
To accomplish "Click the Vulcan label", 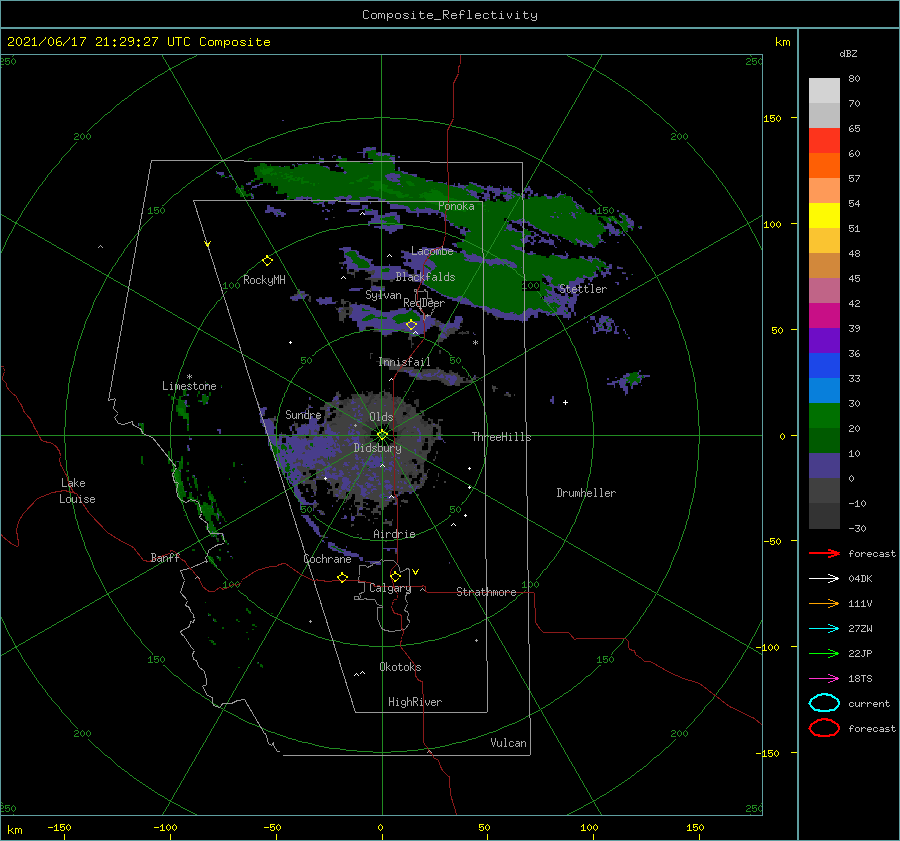I will click(508, 743).
